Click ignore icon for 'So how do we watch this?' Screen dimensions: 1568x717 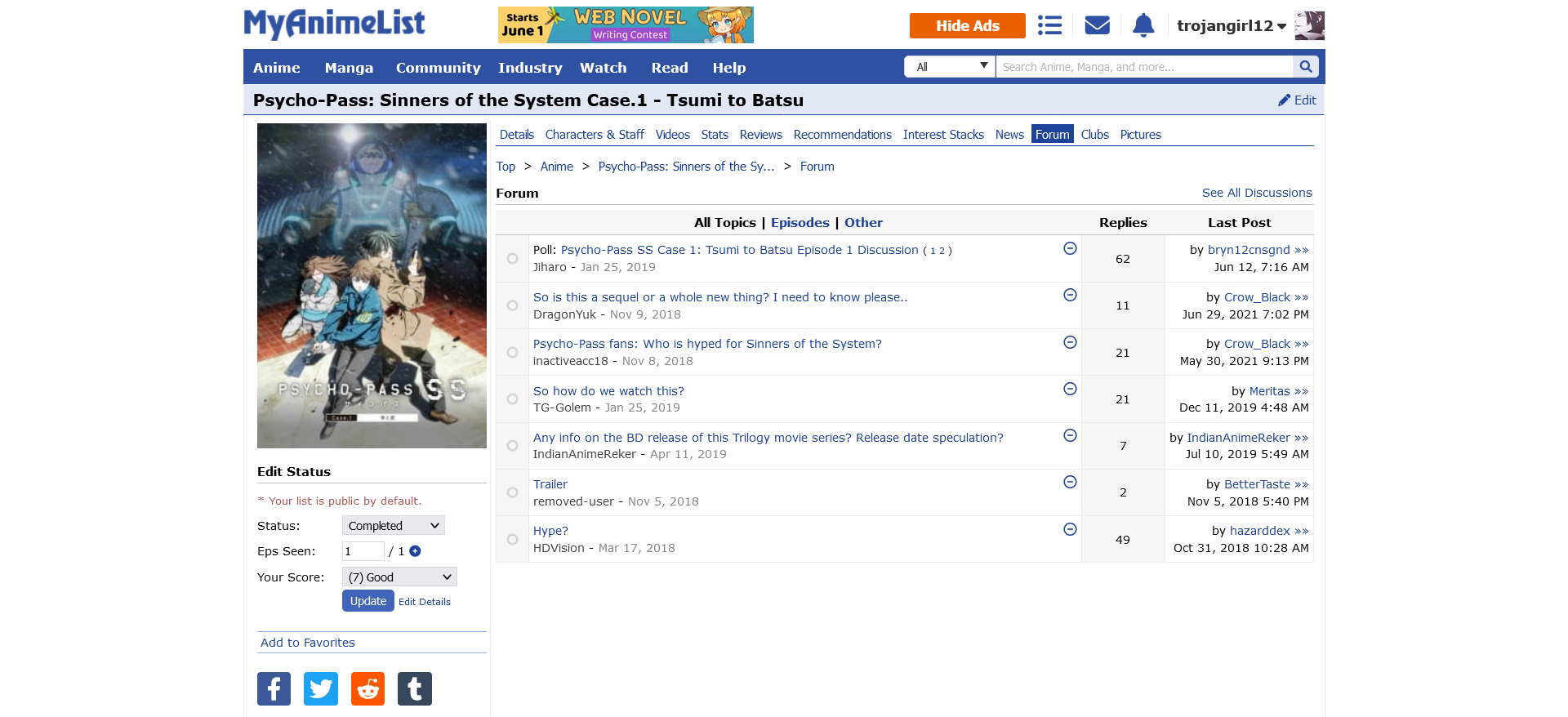pos(1070,389)
